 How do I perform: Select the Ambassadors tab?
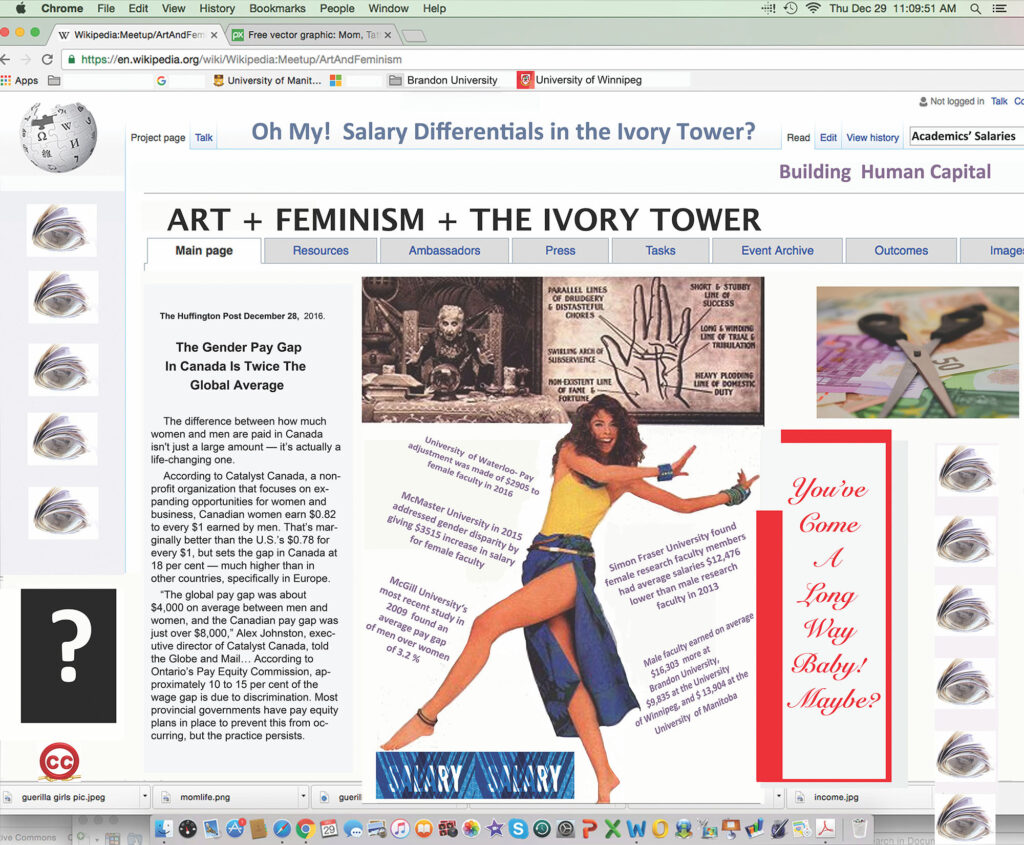444,251
